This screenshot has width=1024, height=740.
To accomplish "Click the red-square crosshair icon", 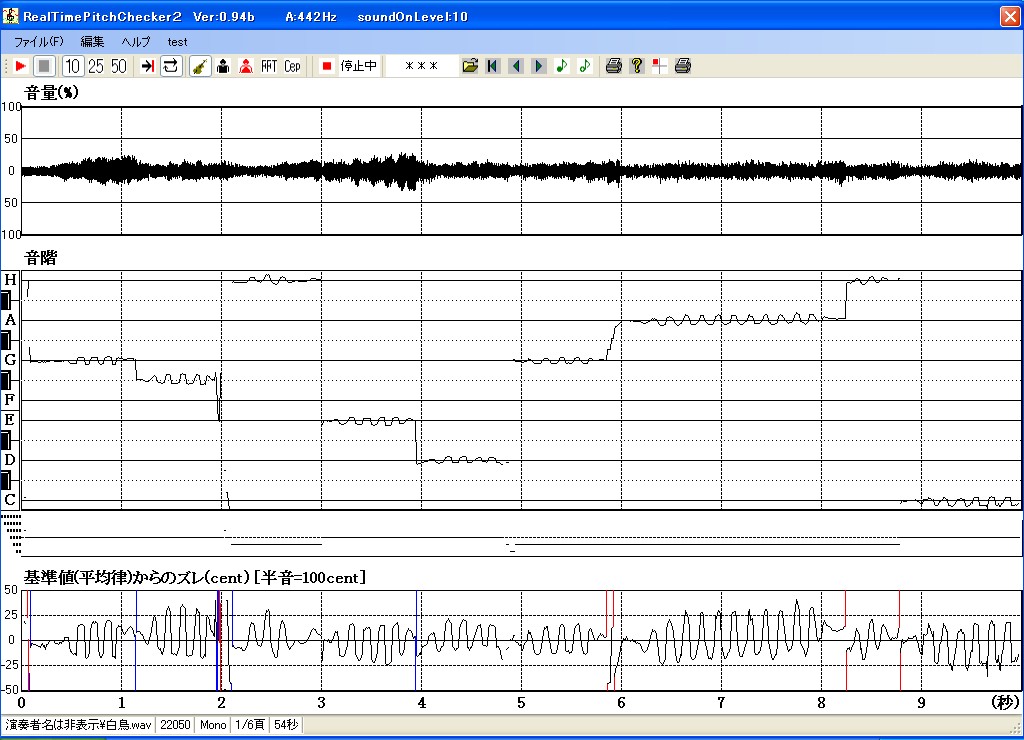I will 660,66.
